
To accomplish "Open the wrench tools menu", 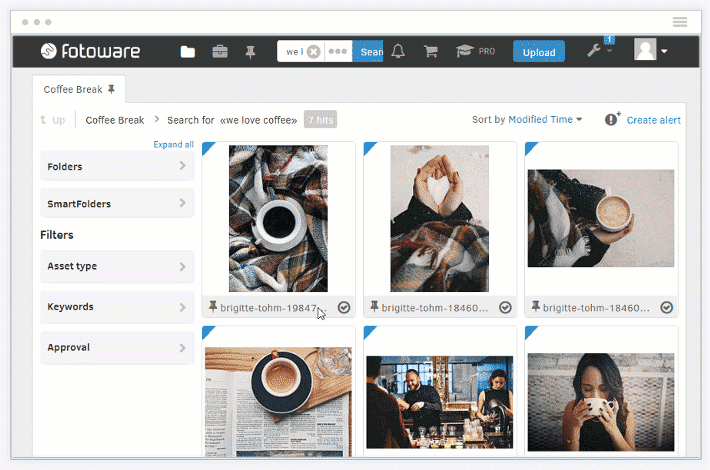I will click(595, 51).
